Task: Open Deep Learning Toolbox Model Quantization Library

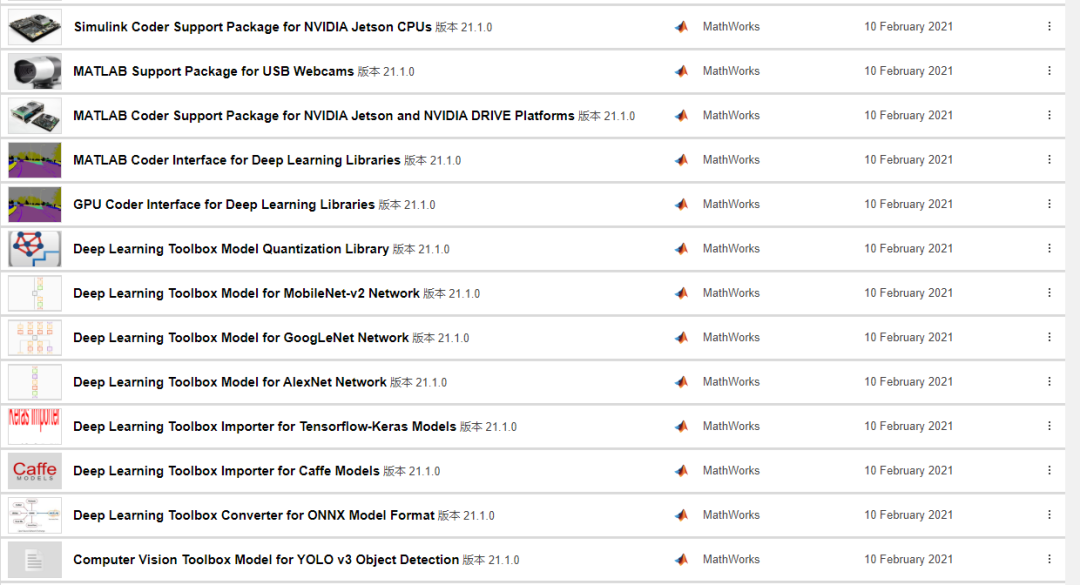Action: 231,249
